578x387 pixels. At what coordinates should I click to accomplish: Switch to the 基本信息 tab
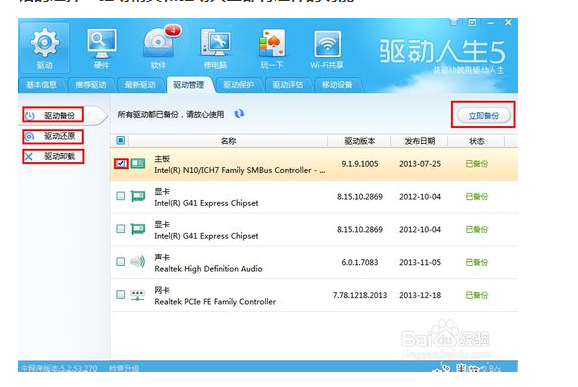(x=41, y=85)
